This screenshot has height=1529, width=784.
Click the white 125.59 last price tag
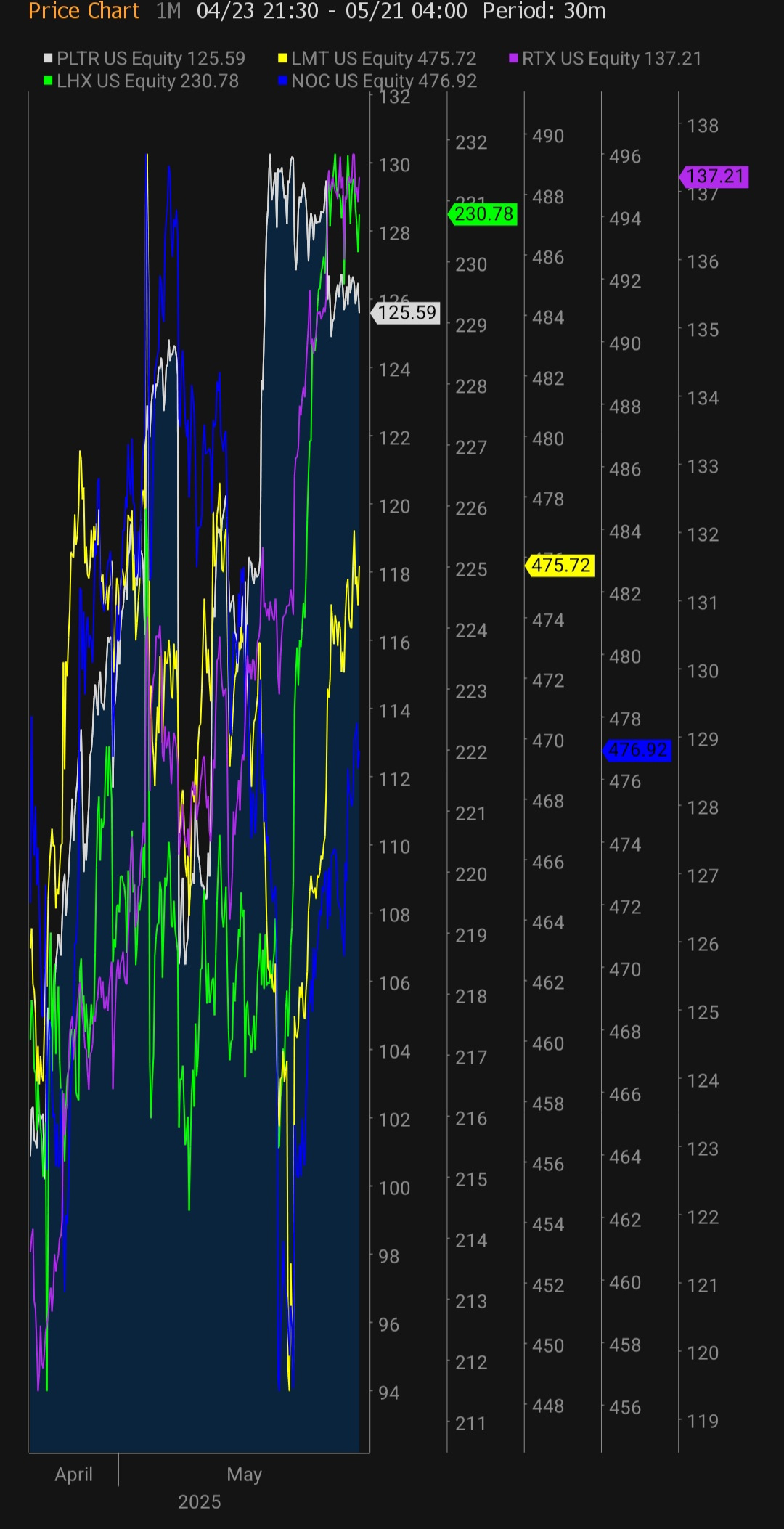click(406, 313)
